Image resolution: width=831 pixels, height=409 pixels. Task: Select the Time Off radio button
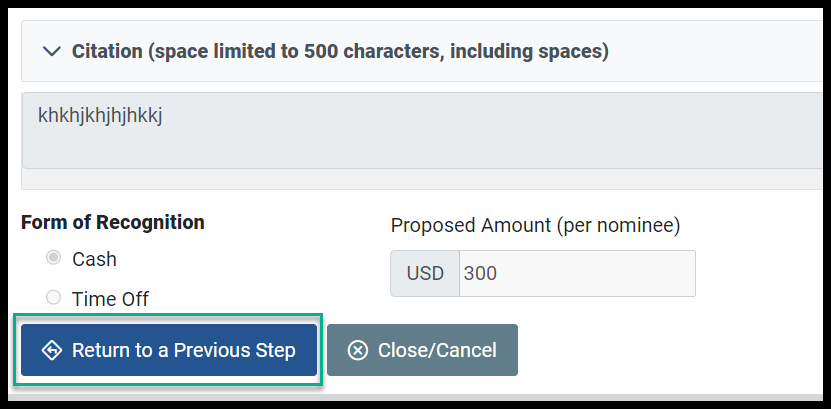tap(53, 298)
